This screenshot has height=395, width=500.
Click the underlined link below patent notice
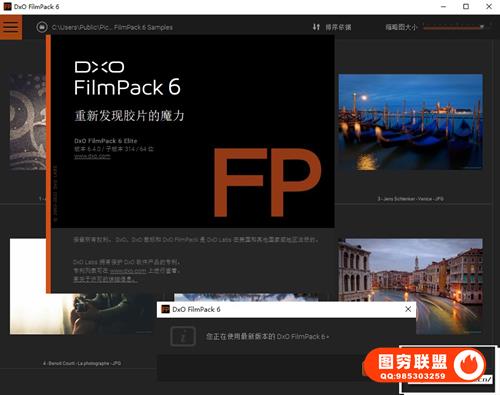point(105,279)
